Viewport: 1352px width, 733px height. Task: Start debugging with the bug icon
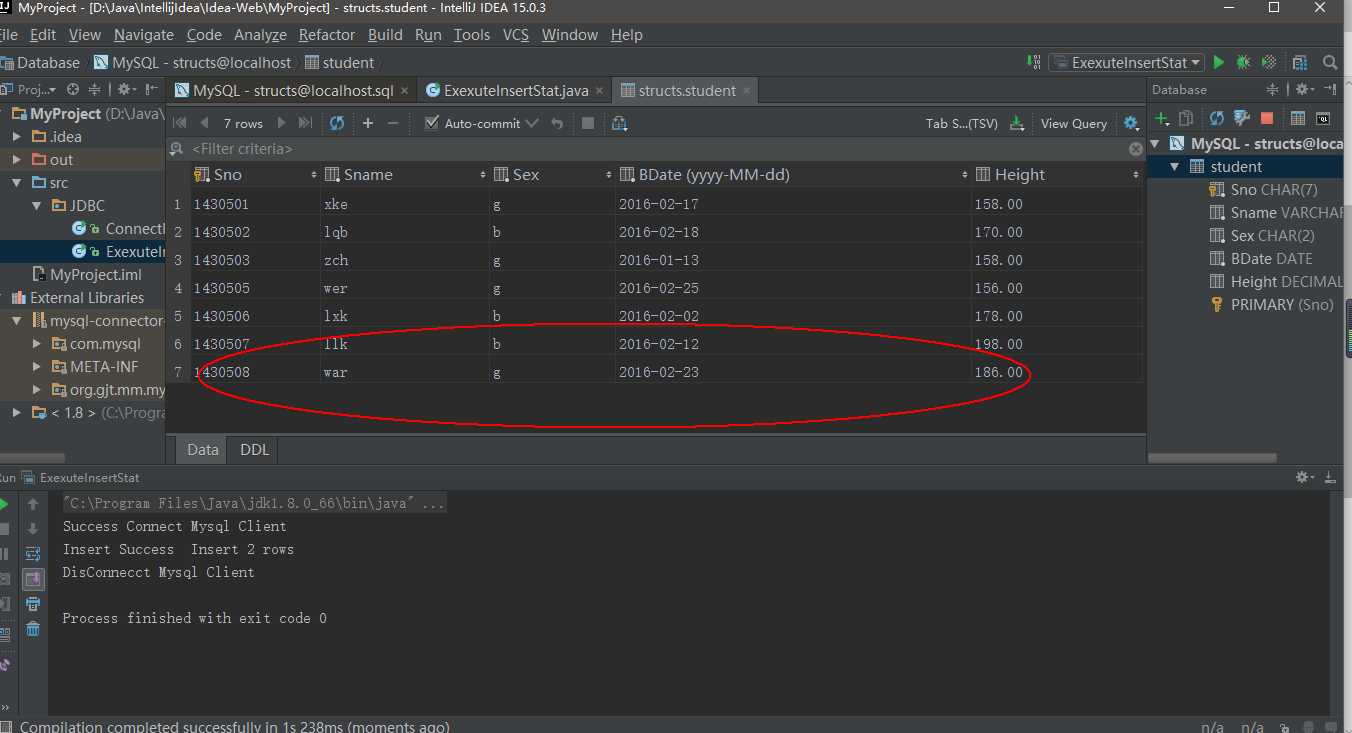1243,62
